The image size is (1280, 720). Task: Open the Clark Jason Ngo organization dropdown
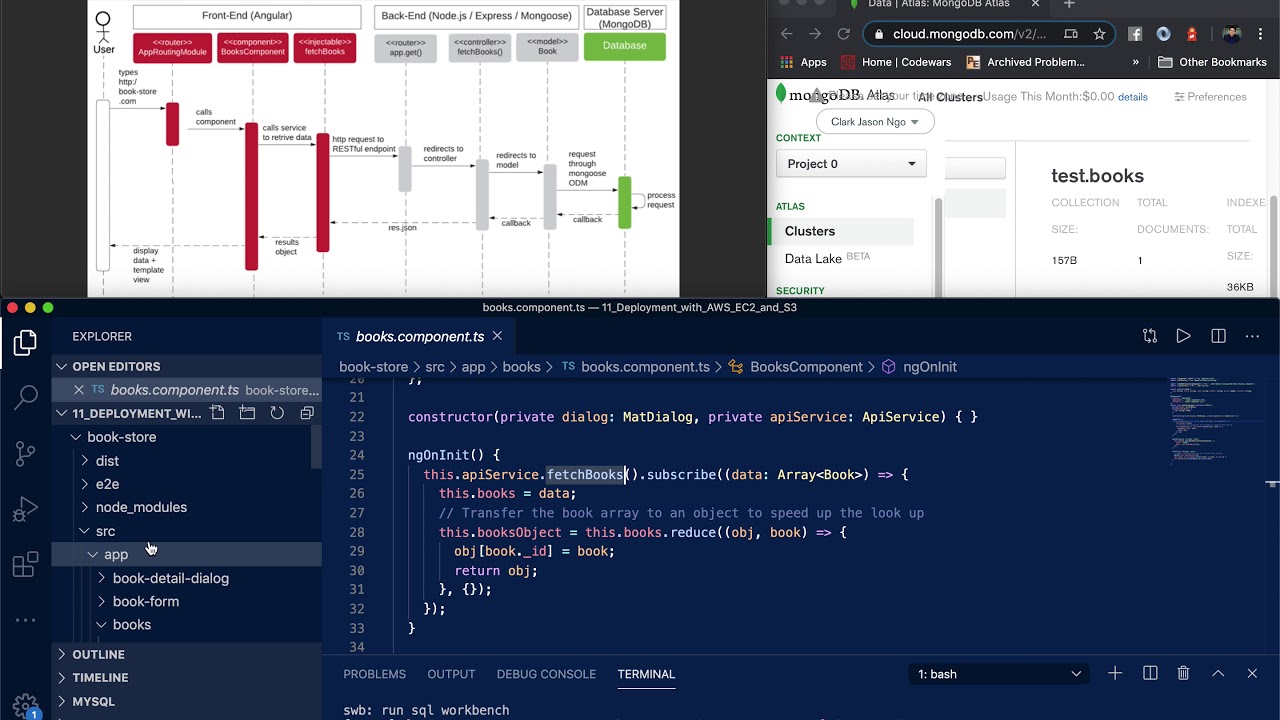(x=875, y=122)
